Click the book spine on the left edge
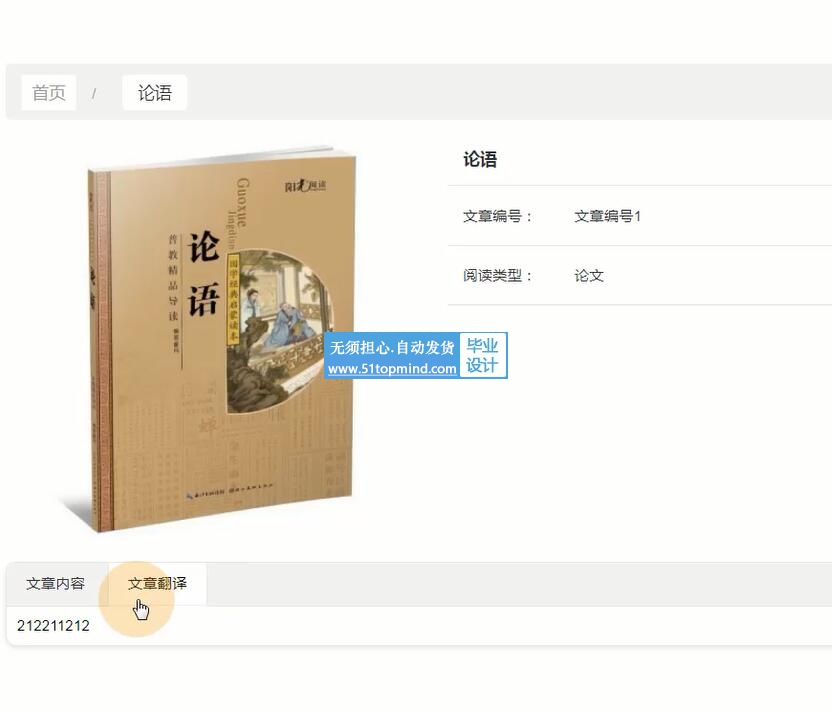 [x=100, y=350]
